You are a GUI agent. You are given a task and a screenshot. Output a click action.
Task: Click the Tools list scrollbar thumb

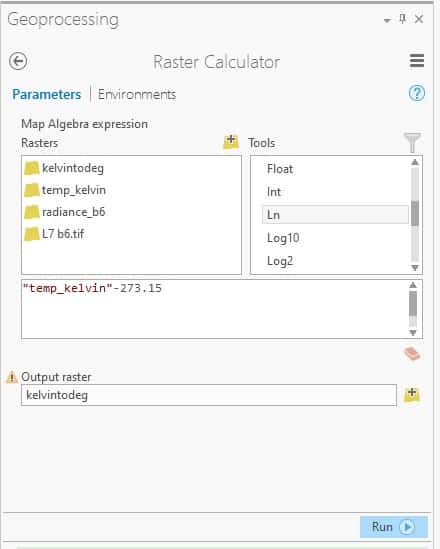415,214
